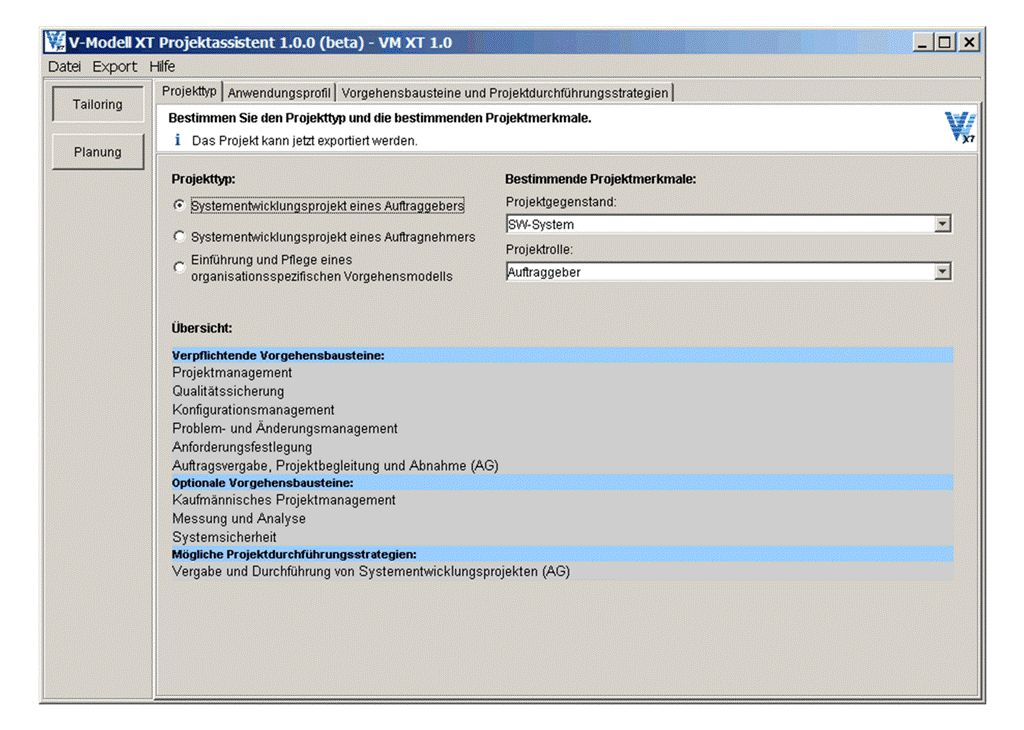Image resolution: width=1024 pixels, height=730 pixels.
Task: Open the Export menu
Action: coord(114,67)
